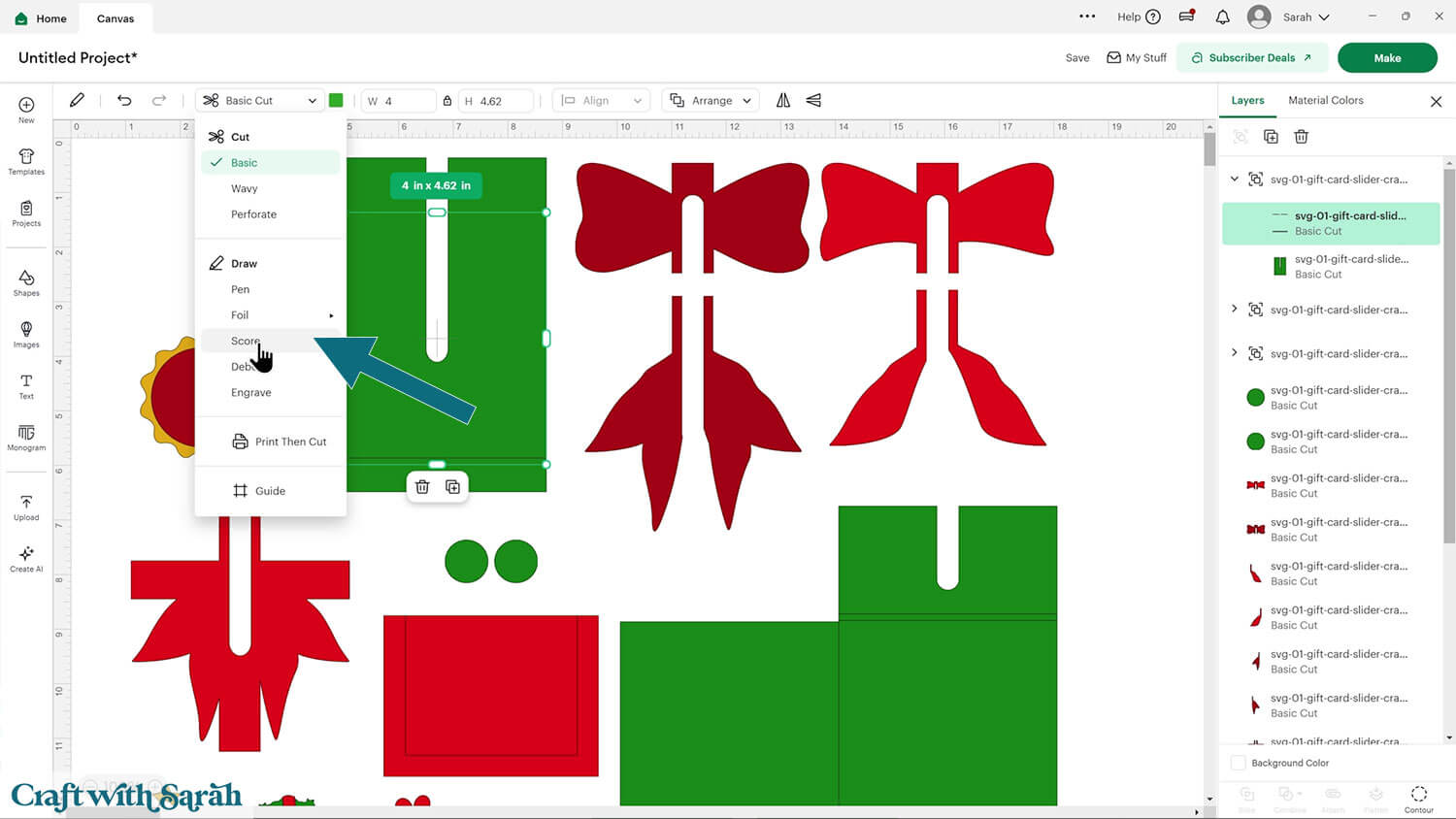Open the Monogram tool
1456x819 pixels.
click(26, 438)
